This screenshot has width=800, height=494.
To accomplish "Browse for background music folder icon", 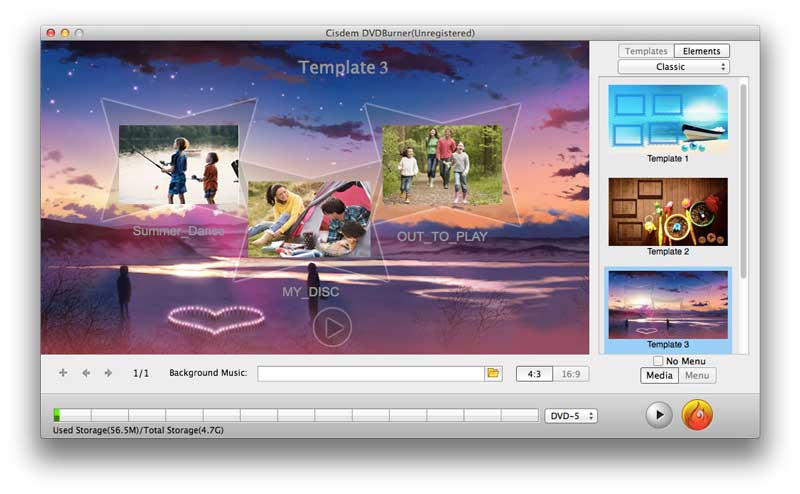I will [x=493, y=373].
